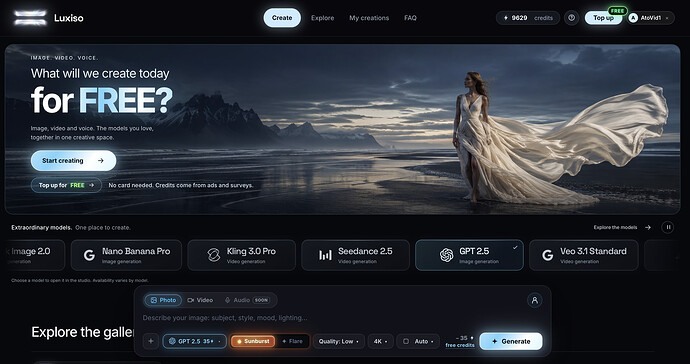Viewport: 690px width, 364px height.
Task: Click the 9629 credits balance pill
Action: coord(528,18)
